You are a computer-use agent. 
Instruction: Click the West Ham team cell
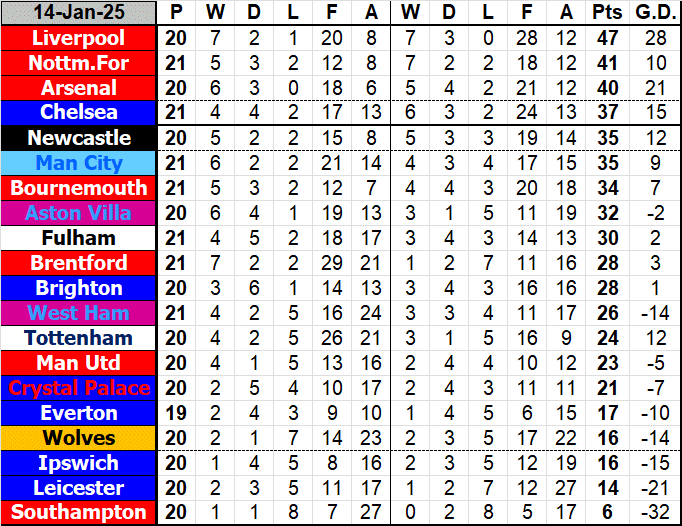coord(79,313)
